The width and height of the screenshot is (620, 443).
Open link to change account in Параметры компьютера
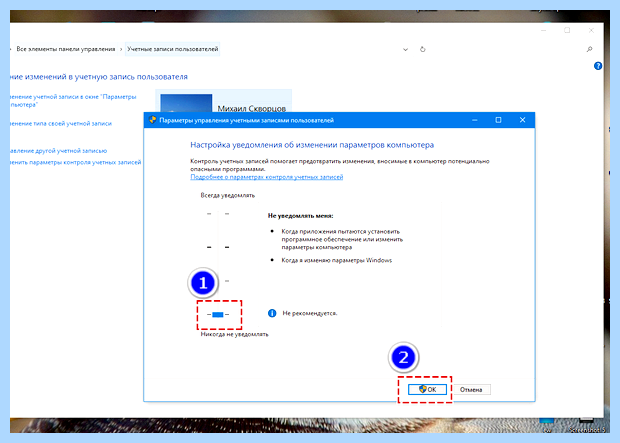coord(73,100)
